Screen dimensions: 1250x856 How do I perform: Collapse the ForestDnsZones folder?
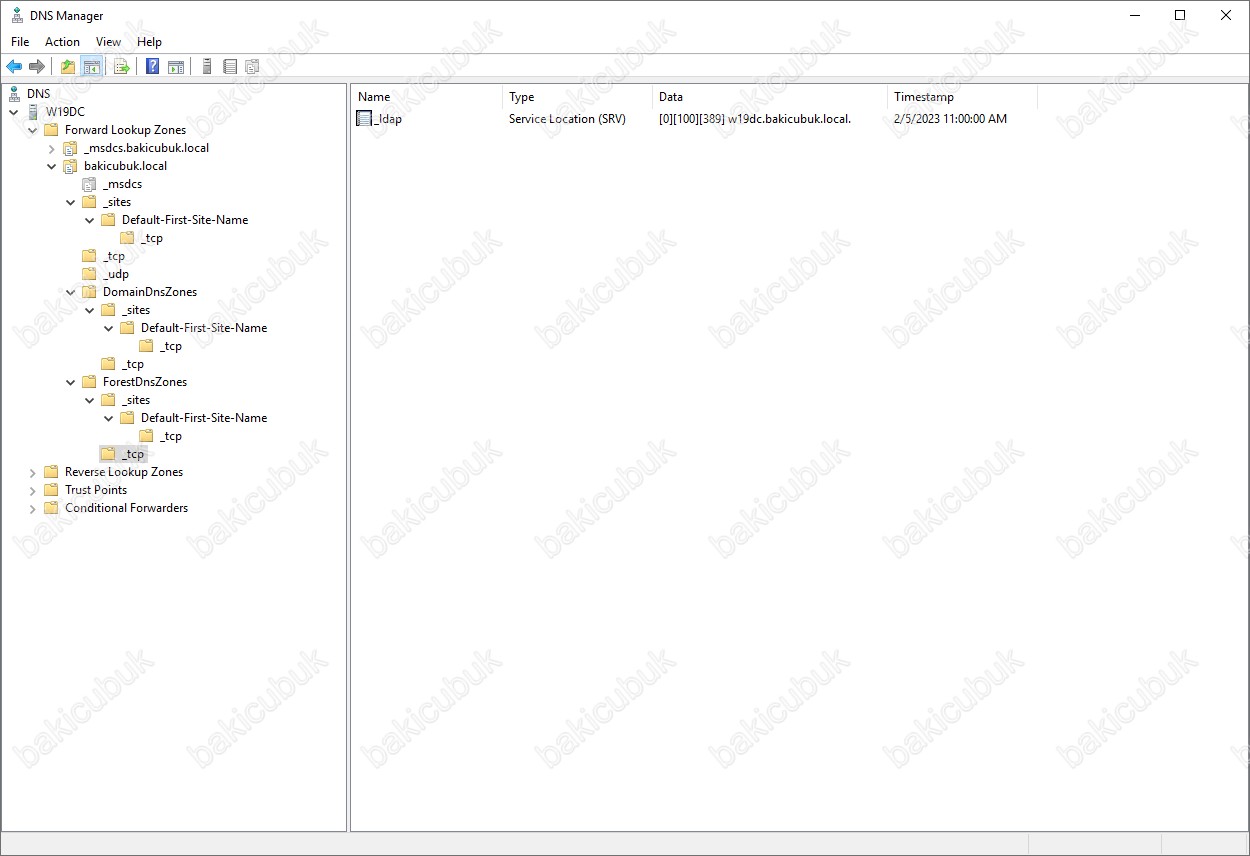tap(71, 382)
